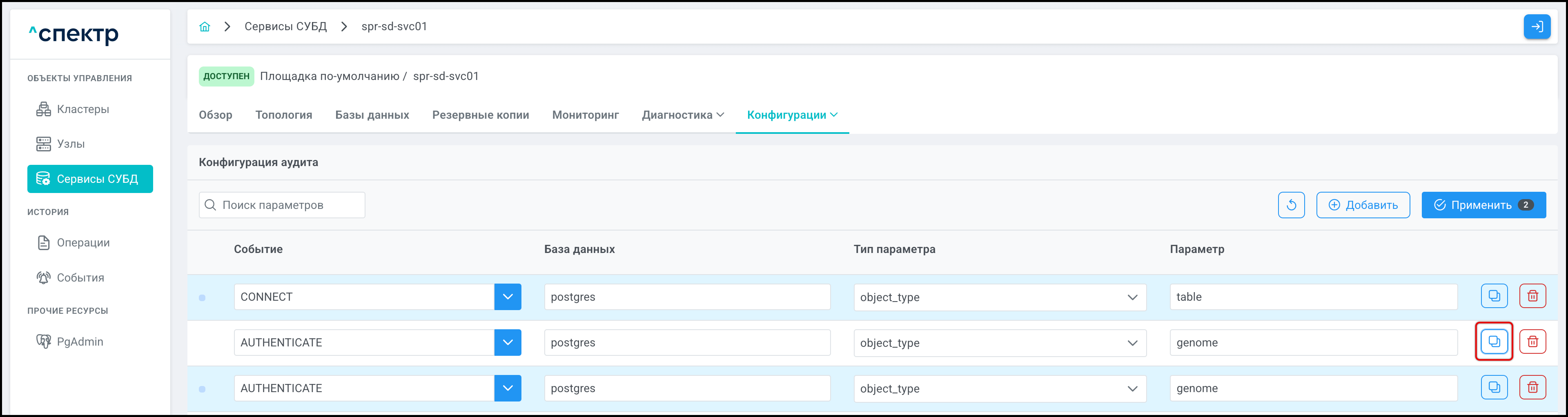Image resolution: width=1568 pixels, height=417 pixels.
Task: Copy the CONNECT audit row
Action: tap(1494, 296)
